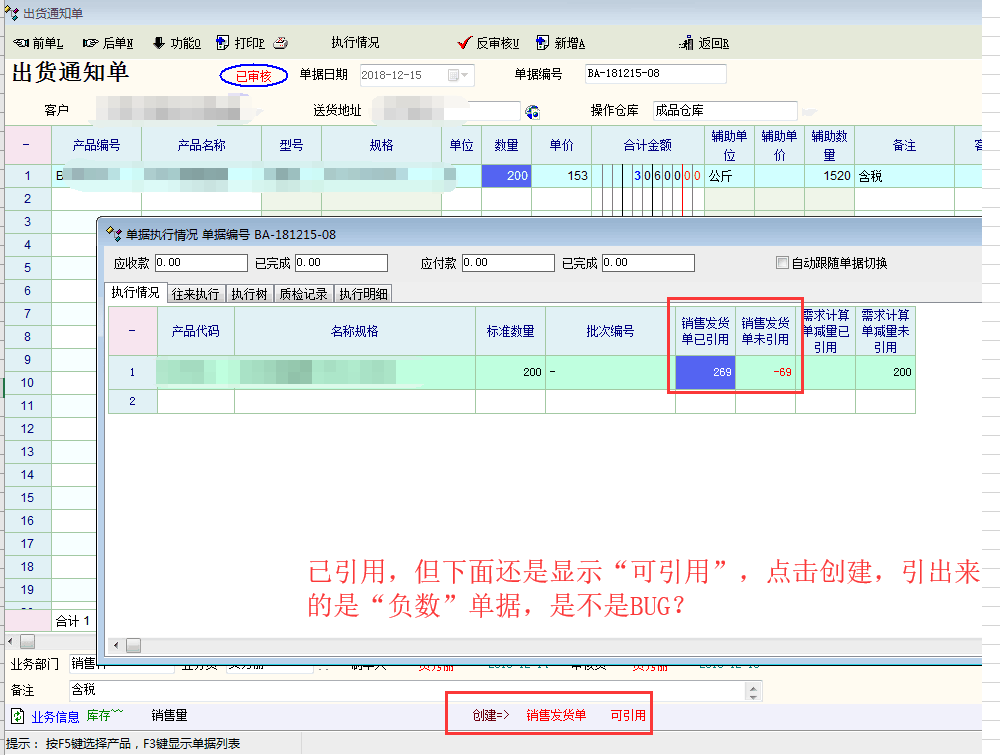Click the 执行情况 toolbar button
The image size is (1000, 755).
tap(355, 43)
